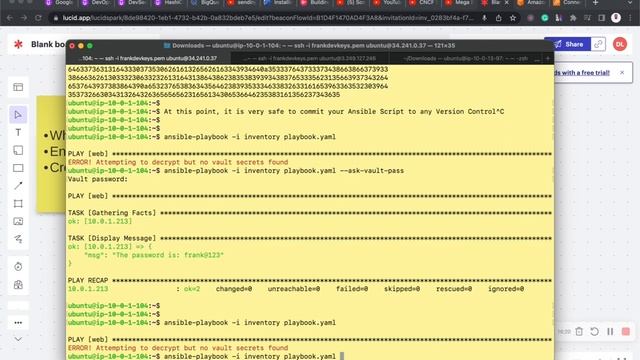Click the yellow sticky note on board
The width and height of the screenshot is (640, 360).
click(51, 154)
